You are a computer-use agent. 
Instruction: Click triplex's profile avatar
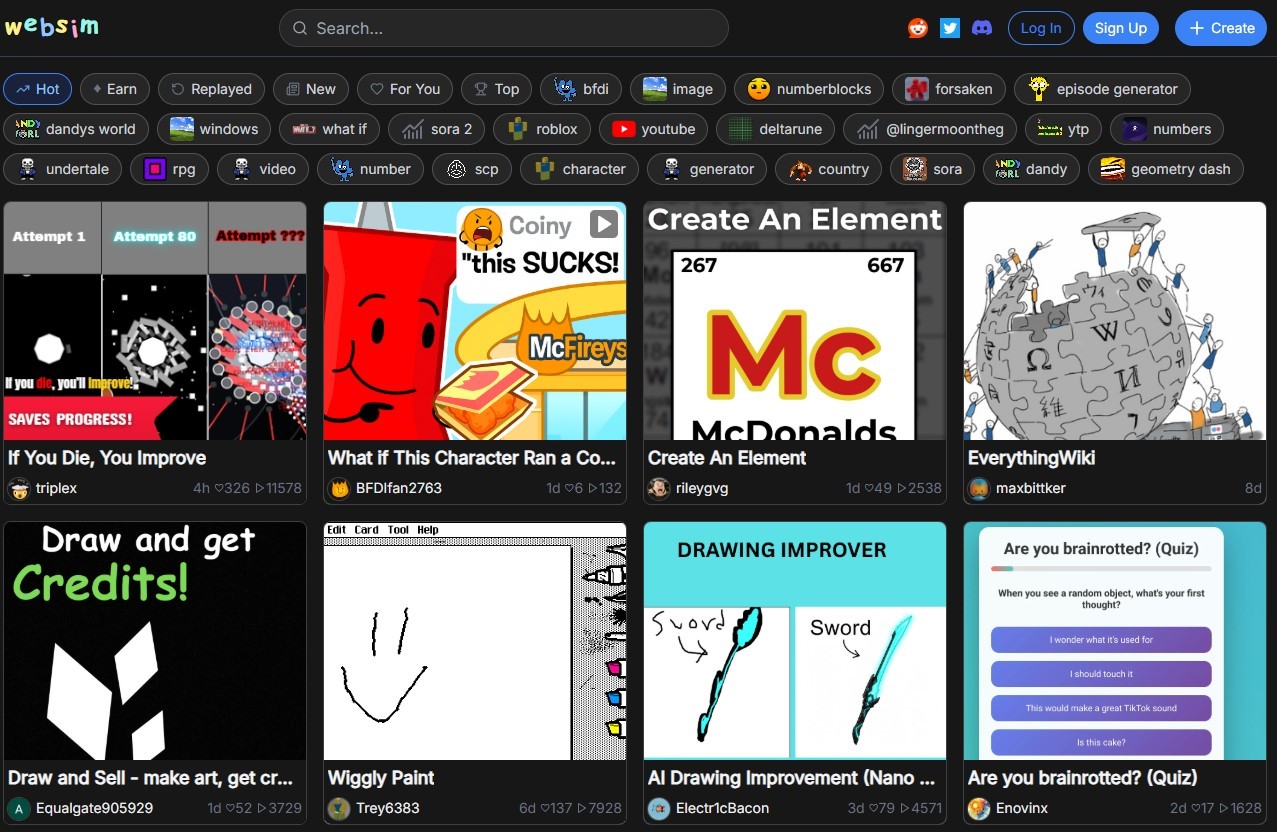(18, 488)
